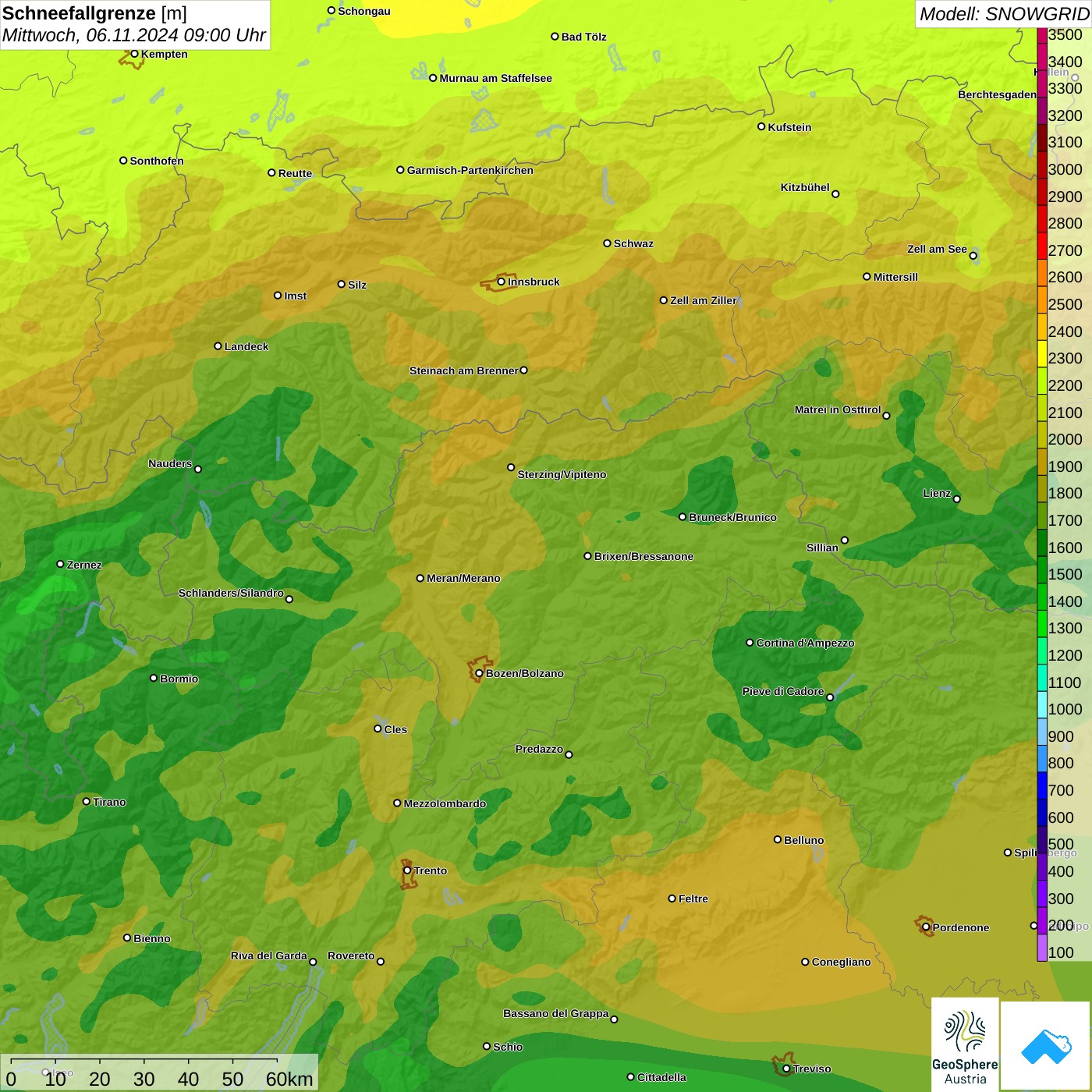Click the Bormio label
The height and width of the screenshot is (1092, 1092).
[x=179, y=679]
